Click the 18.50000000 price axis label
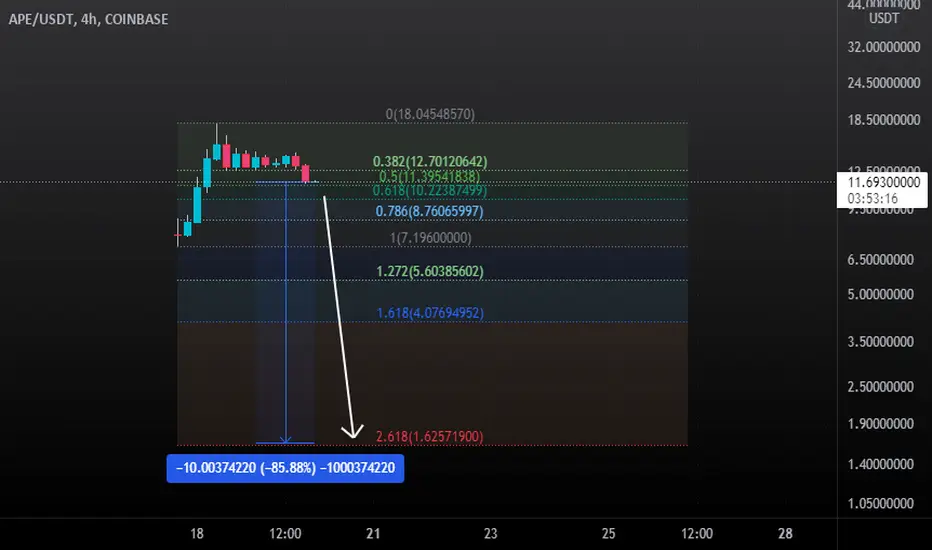This screenshot has width=932, height=550. [x=884, y=120]
